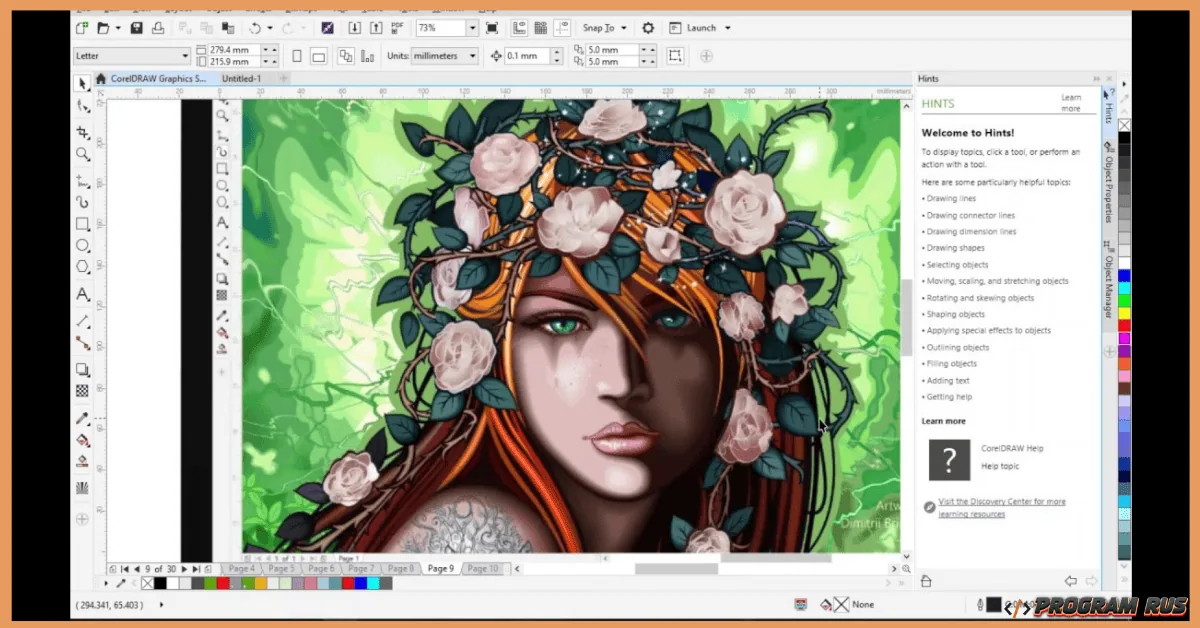Click the Save icon in the toolbar
This screenshot has width=1200, height=628.
pyautogui.click(x=136, y=27)
